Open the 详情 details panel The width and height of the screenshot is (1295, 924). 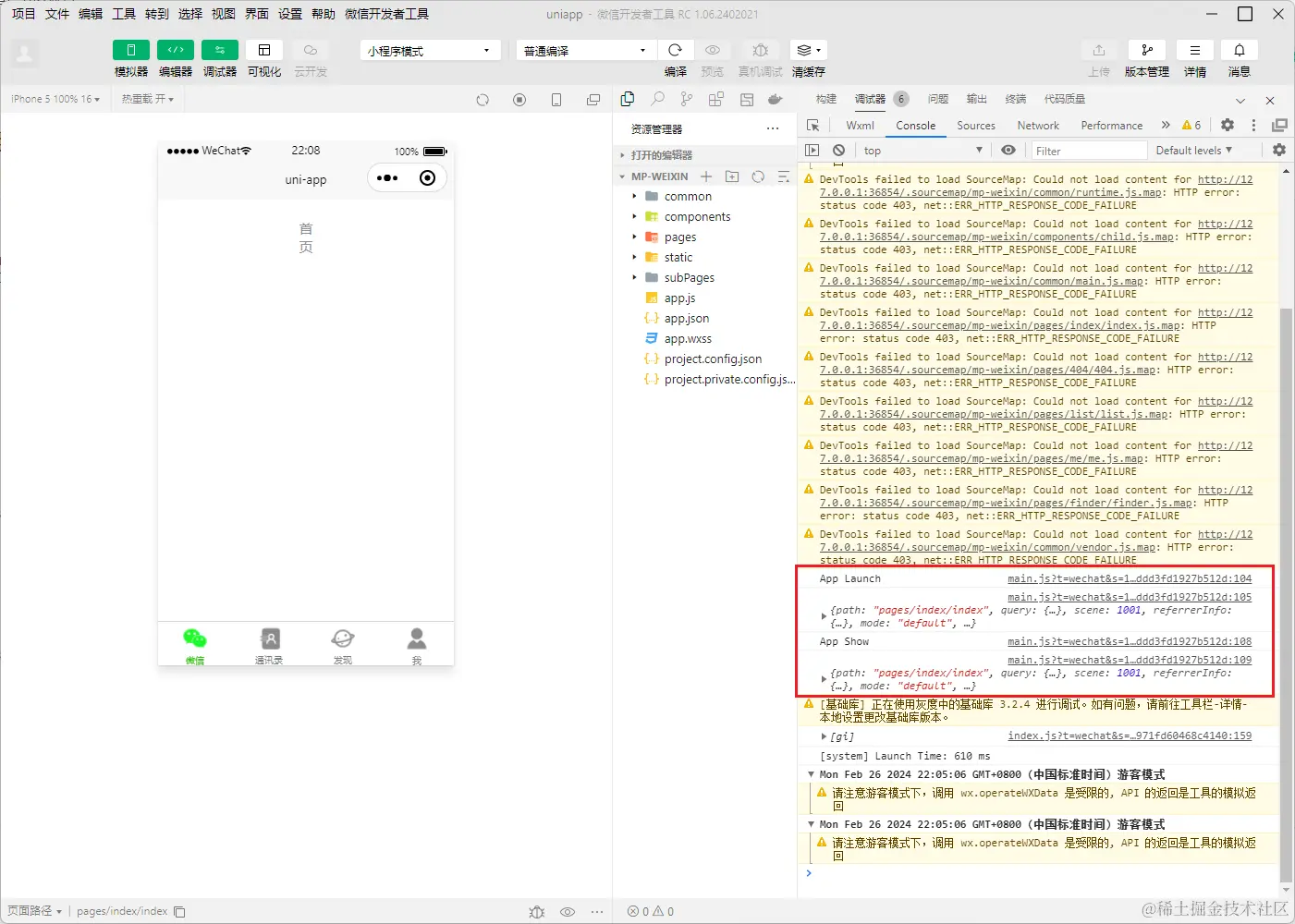click(1195, 50)
